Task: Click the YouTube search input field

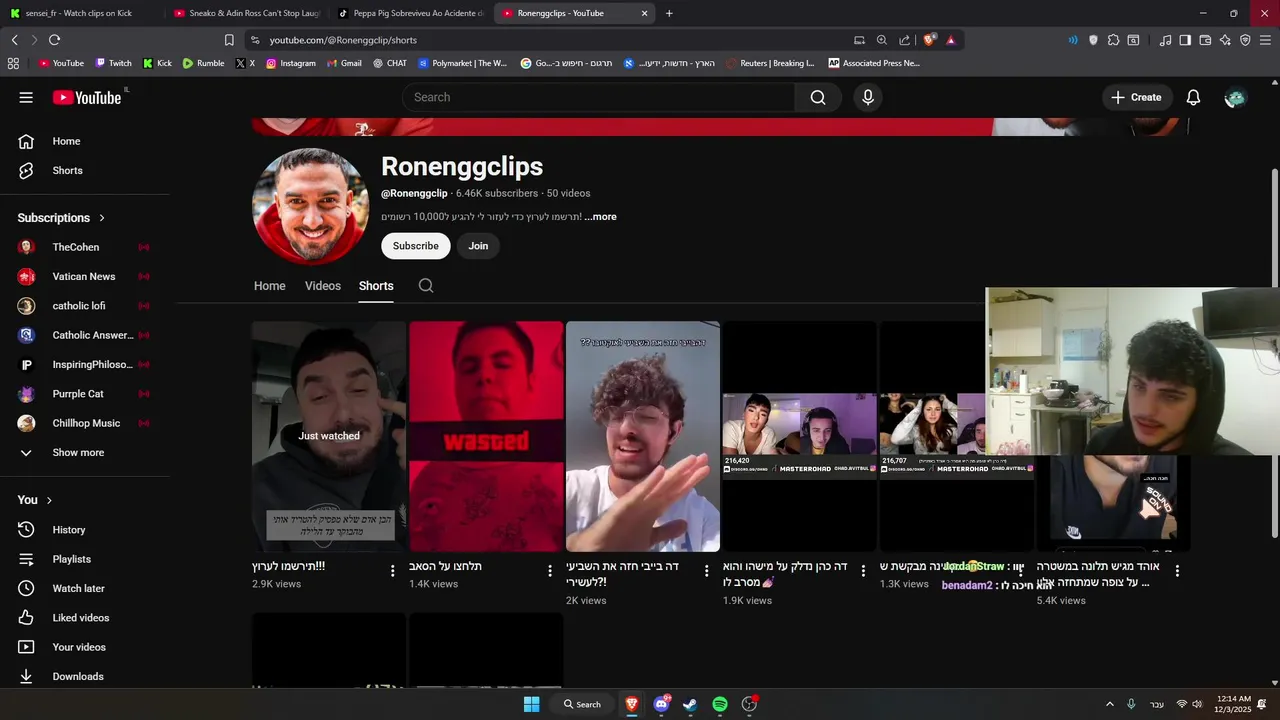Action: (x=599, y=97)
